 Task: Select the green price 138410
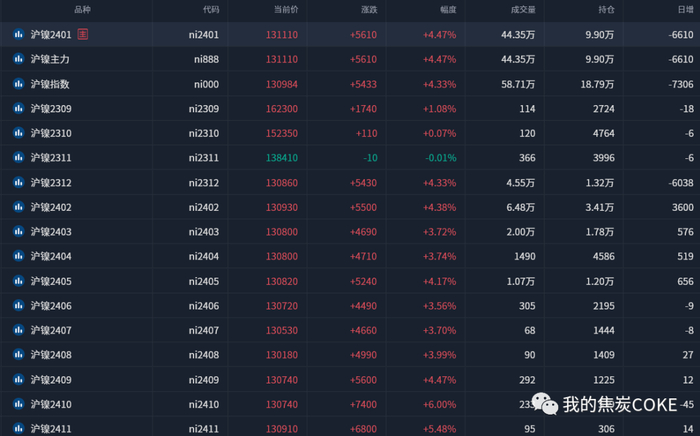[282, 158]
